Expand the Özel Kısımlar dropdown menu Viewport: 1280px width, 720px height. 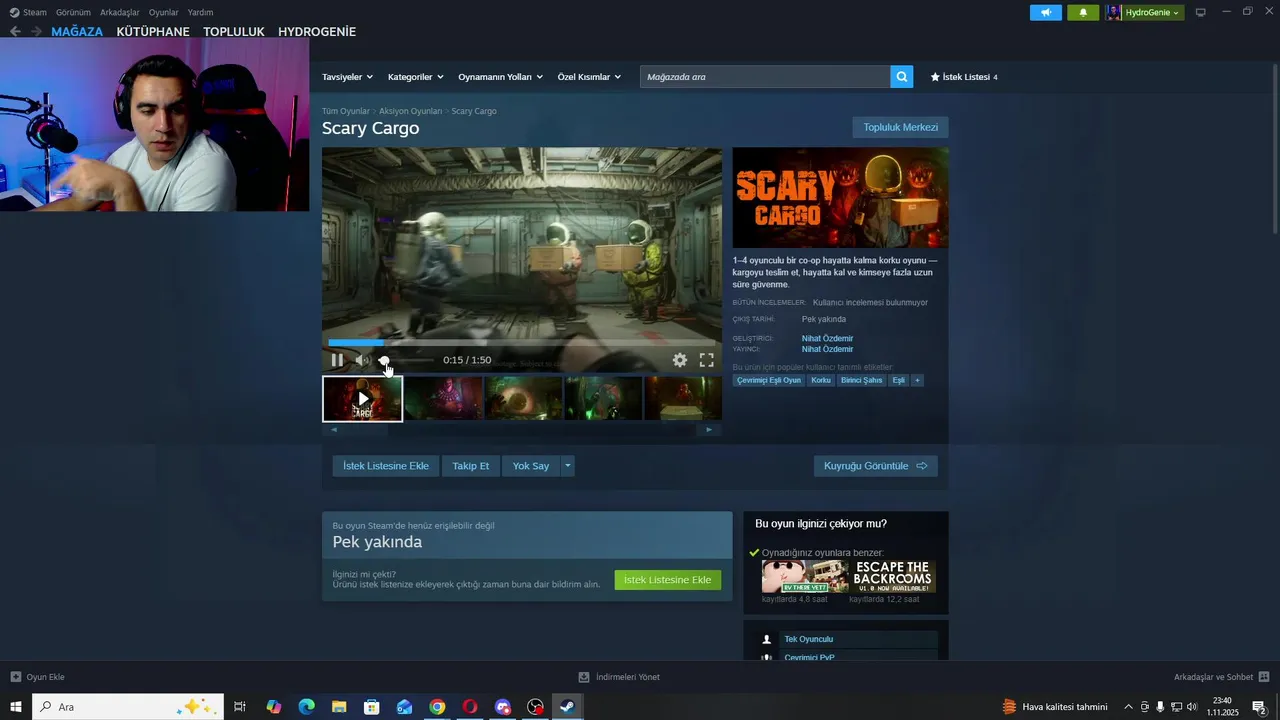(x=589, y=77)
